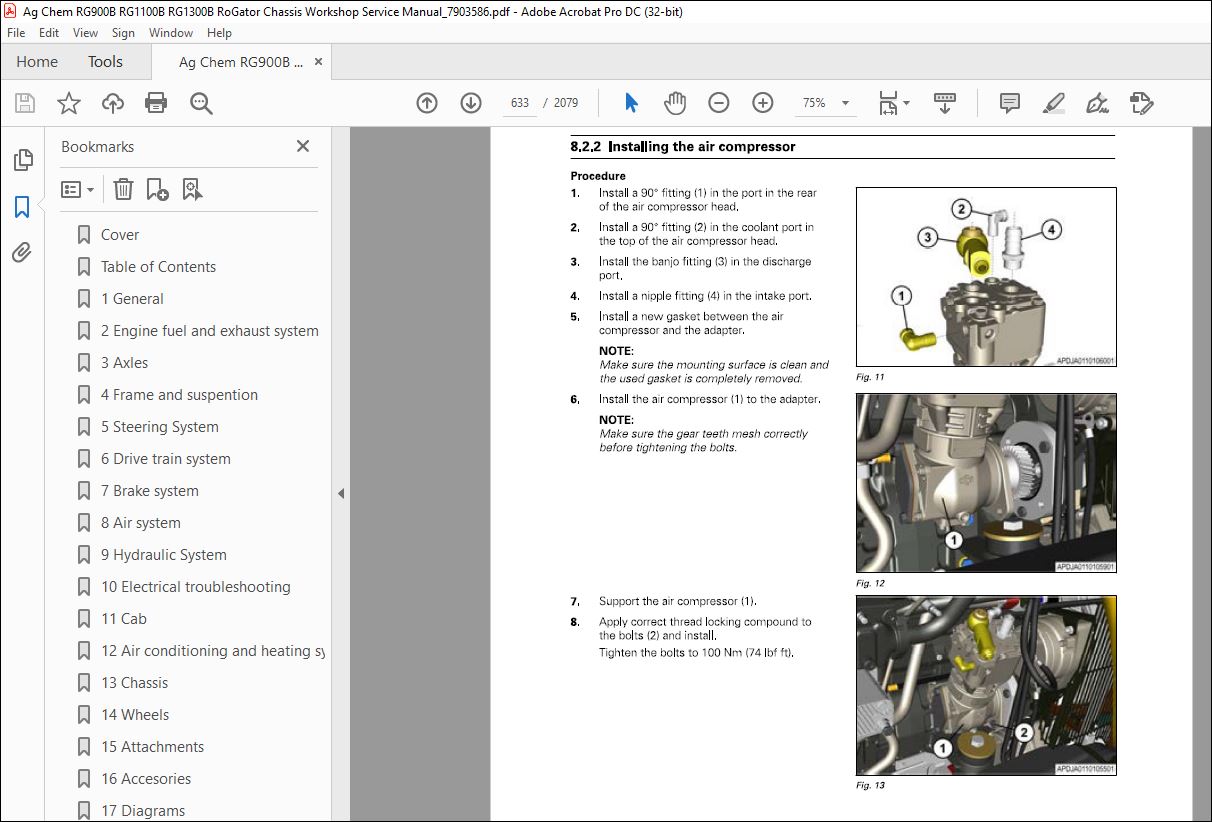Open the Window menu
The width and height of the screenshot is (1212, 822).
171,33
